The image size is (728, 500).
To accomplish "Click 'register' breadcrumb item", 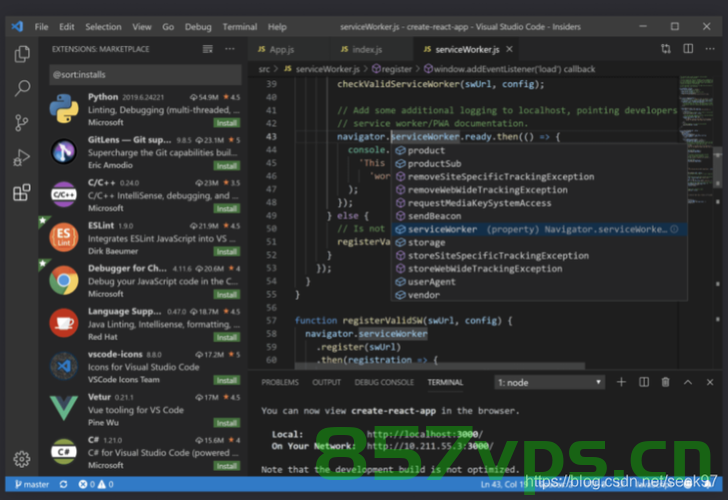I will coord(392,69).
